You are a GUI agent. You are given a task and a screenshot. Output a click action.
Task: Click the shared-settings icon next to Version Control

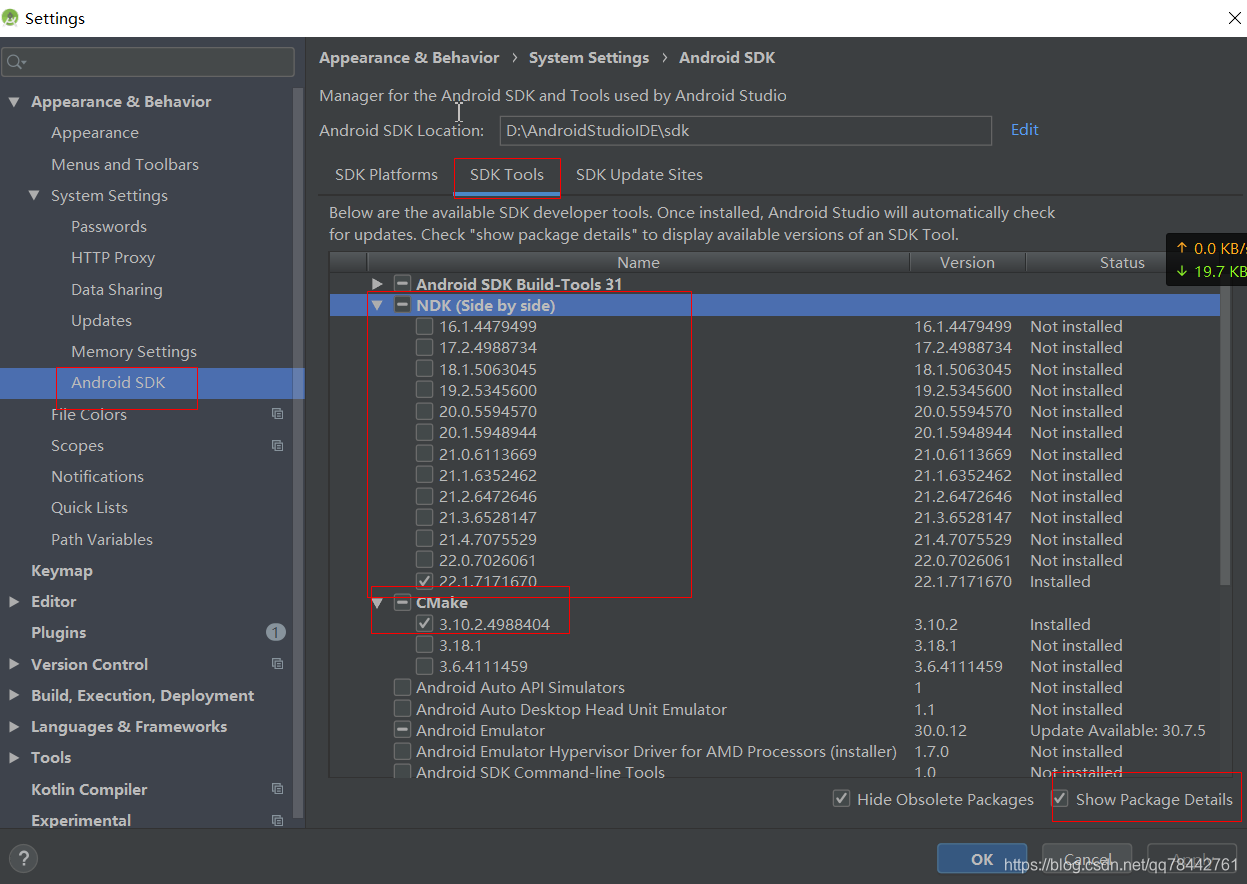[277, 663]
